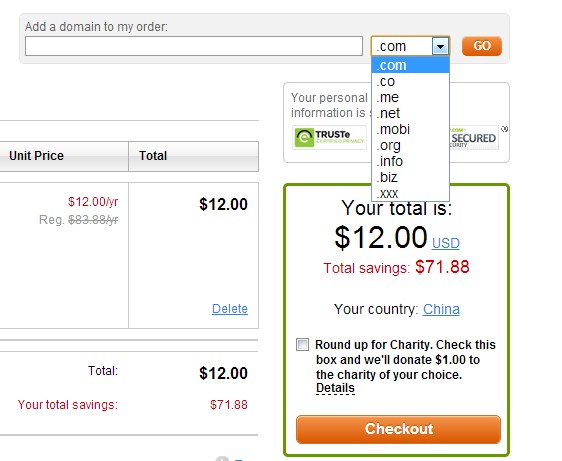Open the USD currency link
The width and height of the screenshot is (562, 461).
coord(446,243)
